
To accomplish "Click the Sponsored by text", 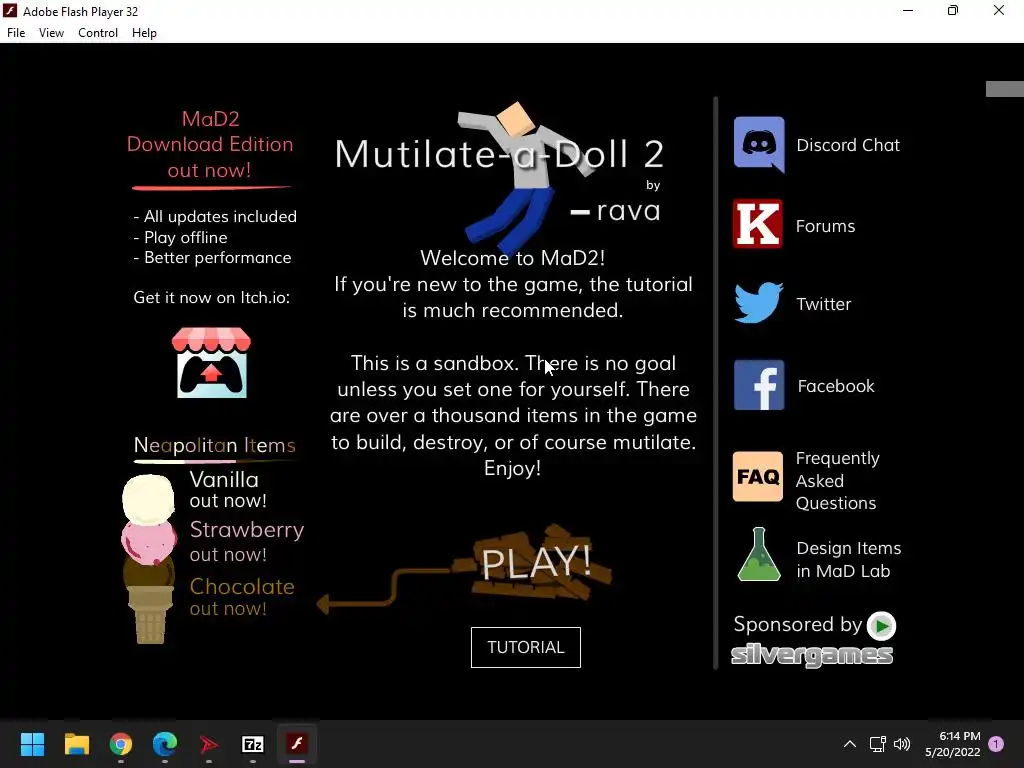I will tap(797, 625).
